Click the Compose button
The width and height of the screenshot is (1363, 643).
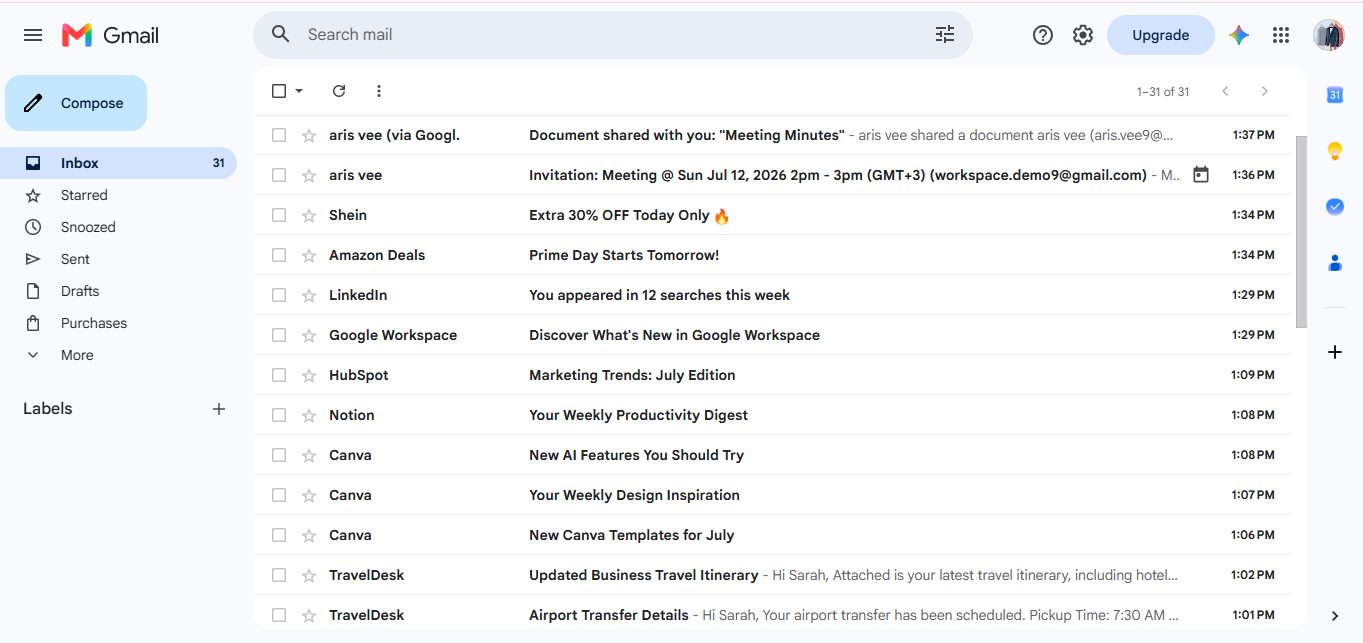pyautogui.click(x=76, y=103)
